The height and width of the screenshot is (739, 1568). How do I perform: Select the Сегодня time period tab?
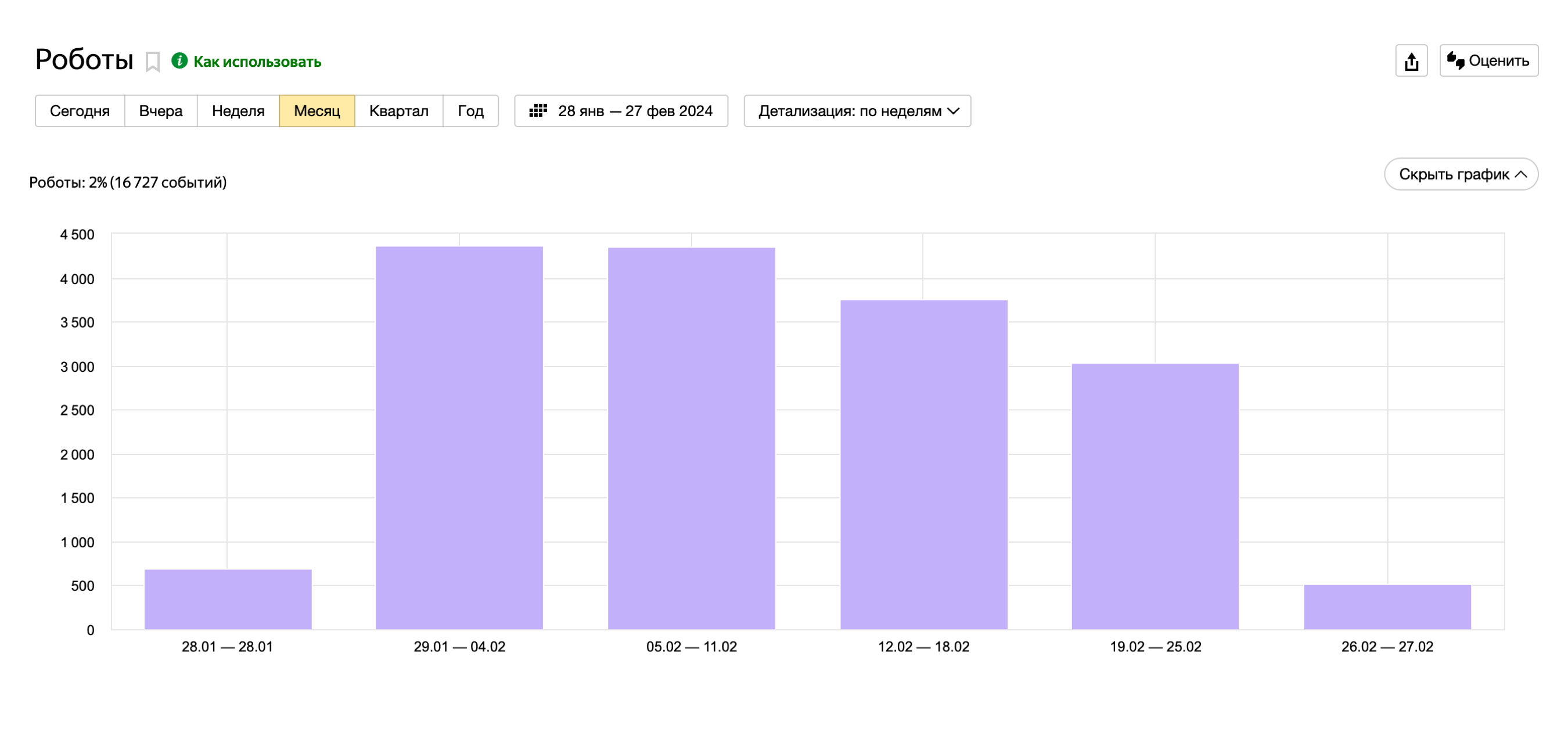(x=80, y=111)
